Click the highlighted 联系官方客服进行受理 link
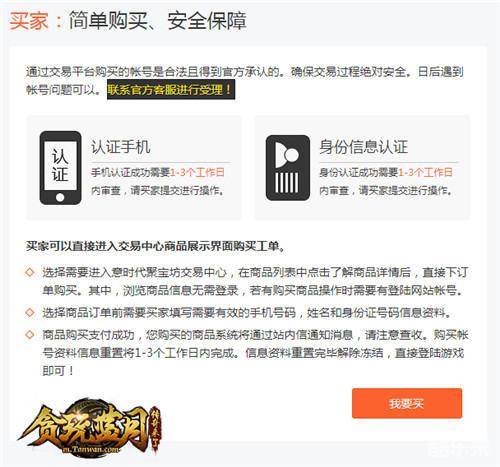The height and width of the screenshot is (467, 500). [171, 89]
